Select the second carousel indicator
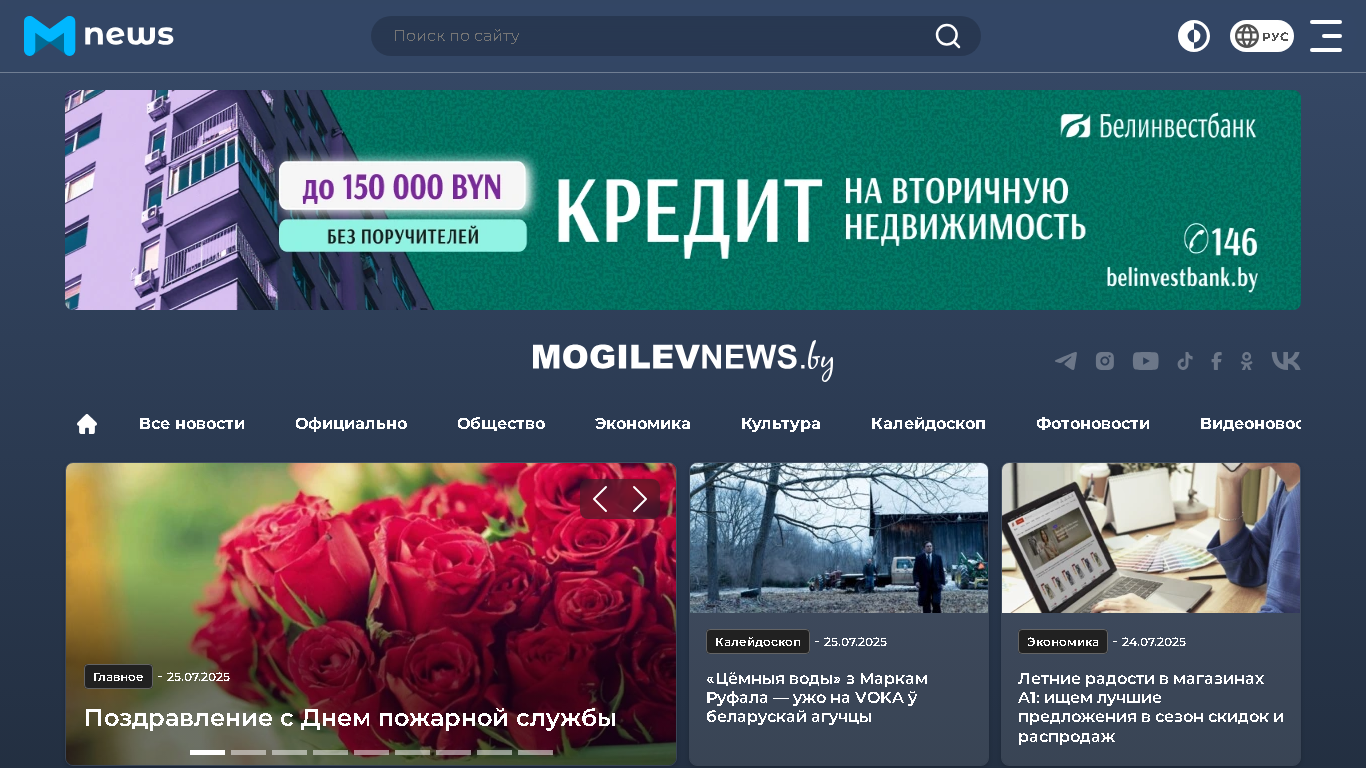The width and height of the screenshot is (1366, 768). pyautogui.click(x=248, y=752)
